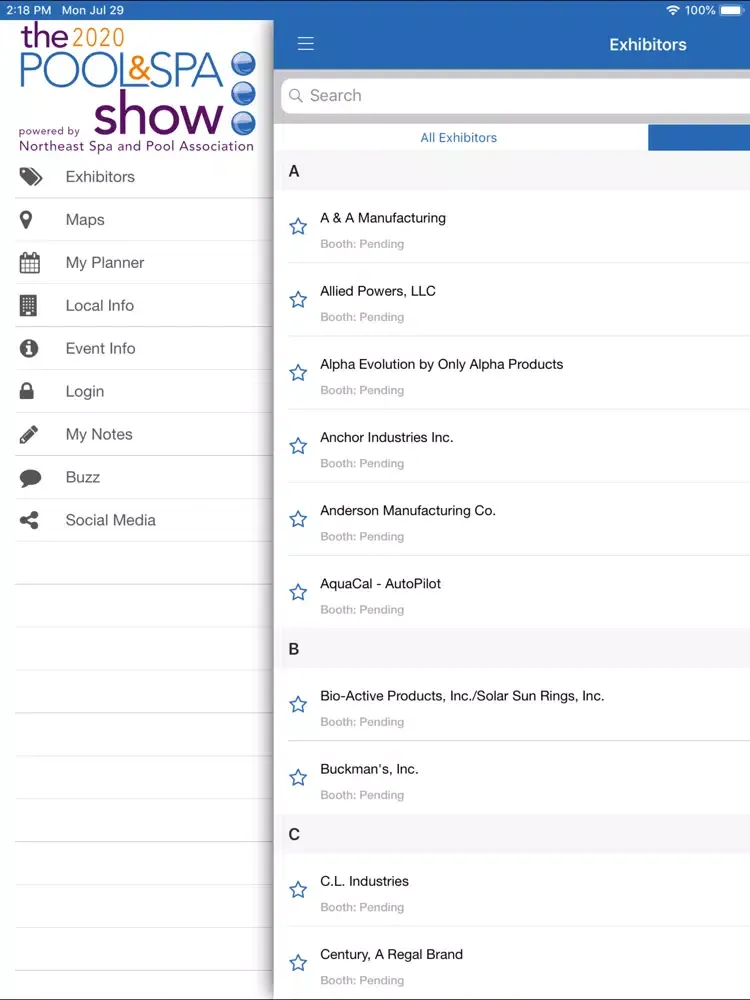The height and width of the screenshot is (1000, 750).
Task: Tap the hamburger menu icon
Action: (x=305, y=43)
